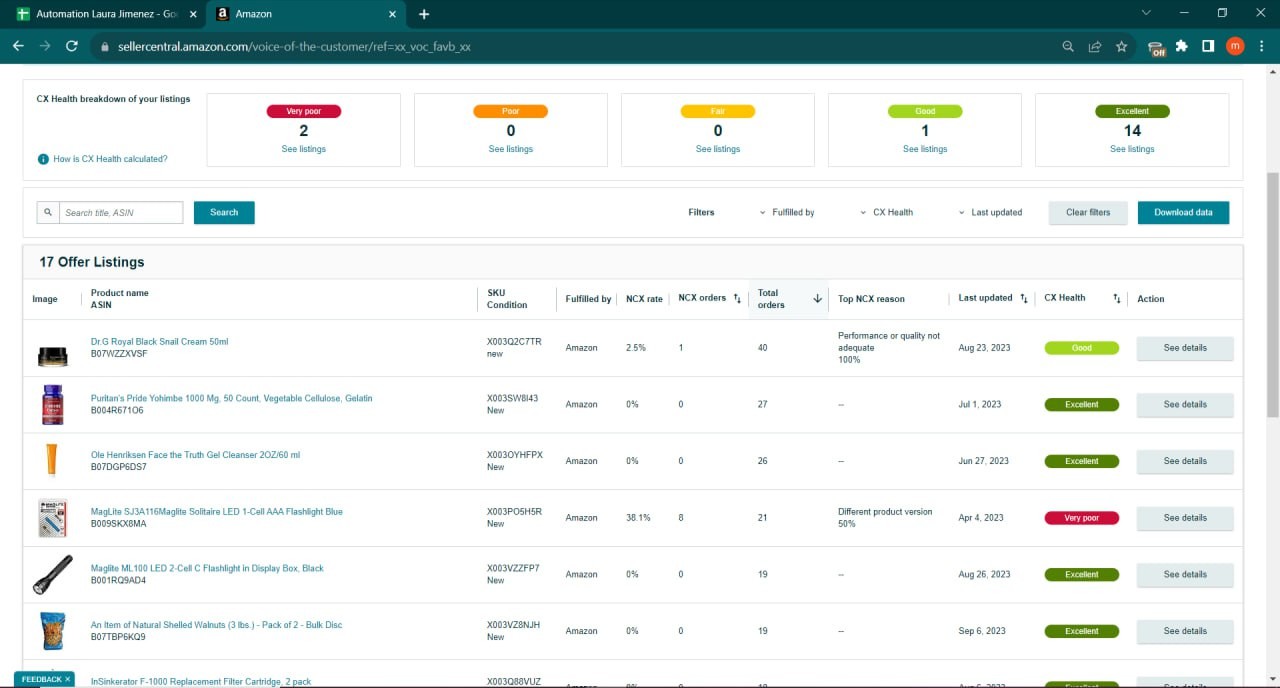Open the Chrome profile avatar
This screenshot has height=688, width=1280.
point(1235,46)
